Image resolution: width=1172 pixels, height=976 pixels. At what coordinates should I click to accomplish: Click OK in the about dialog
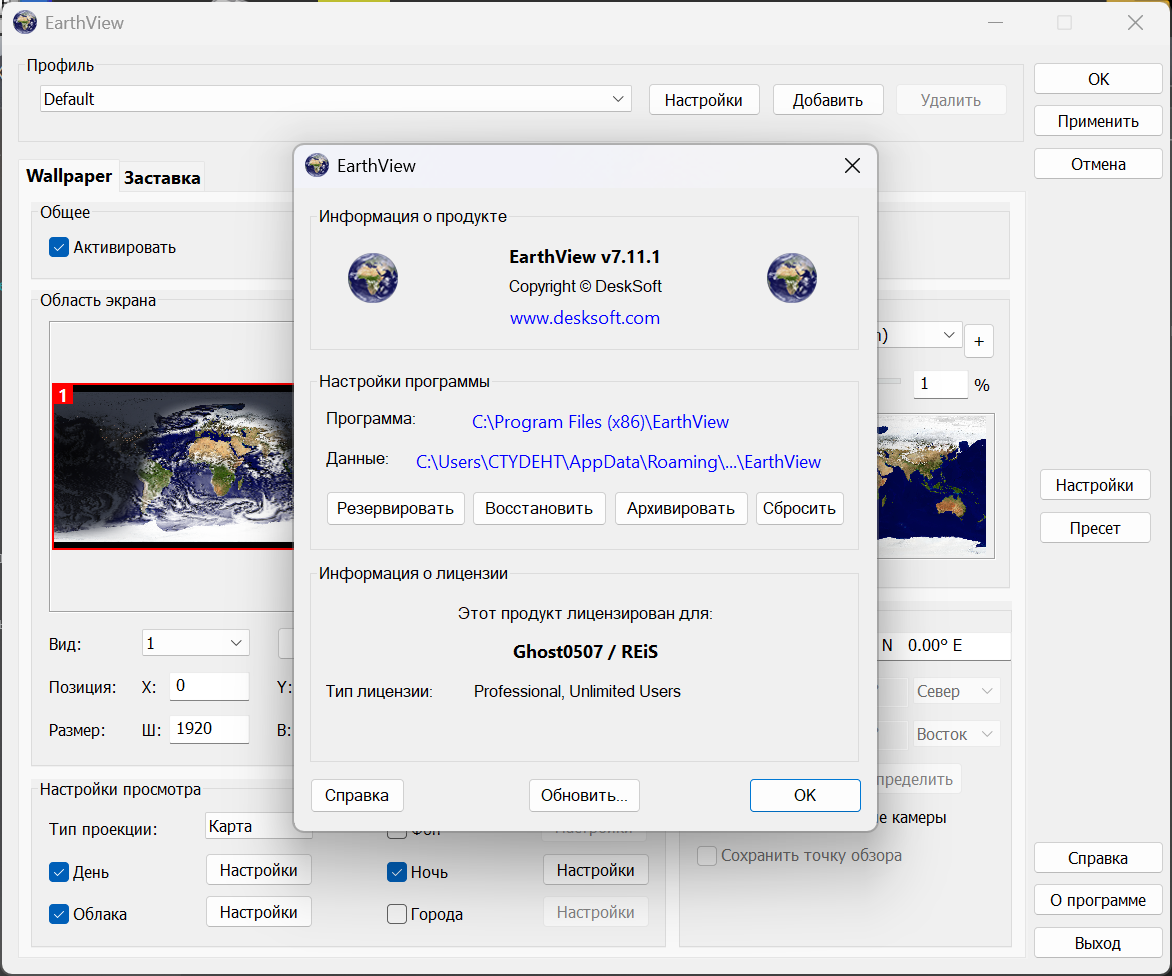(x=805, y=795)
